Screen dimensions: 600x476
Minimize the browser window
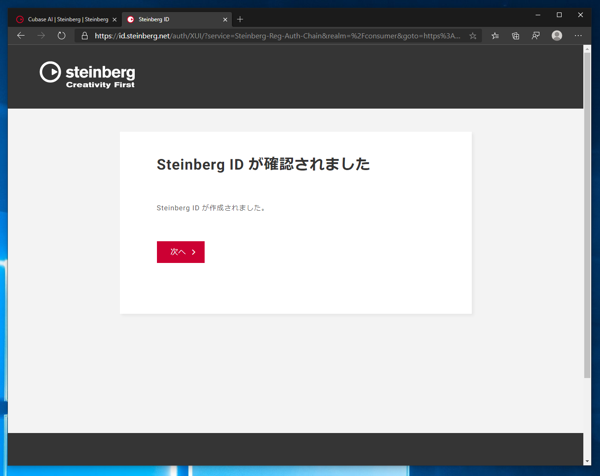[538, 15]
